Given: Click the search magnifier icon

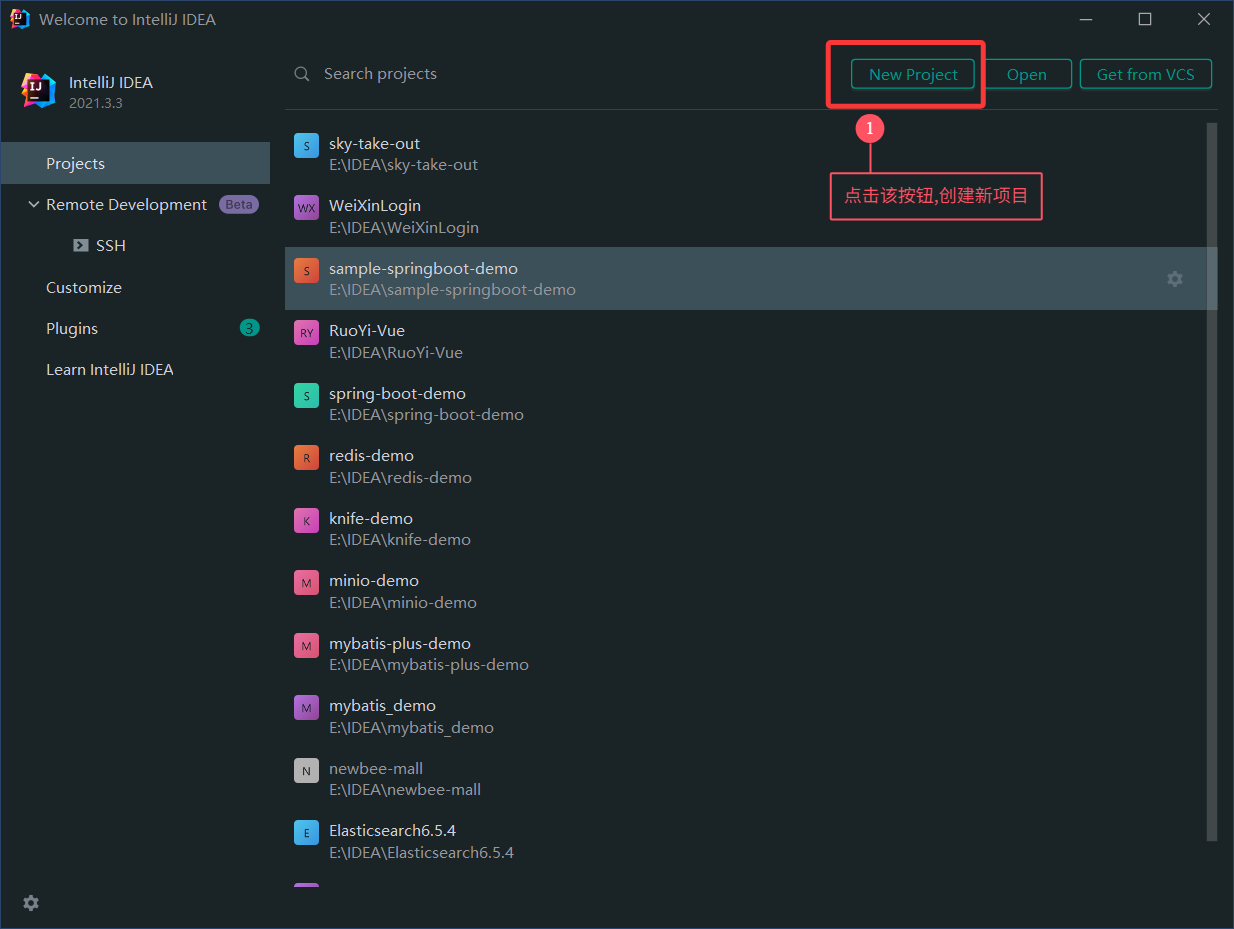Looking at the screenshot, I should 302,74.
